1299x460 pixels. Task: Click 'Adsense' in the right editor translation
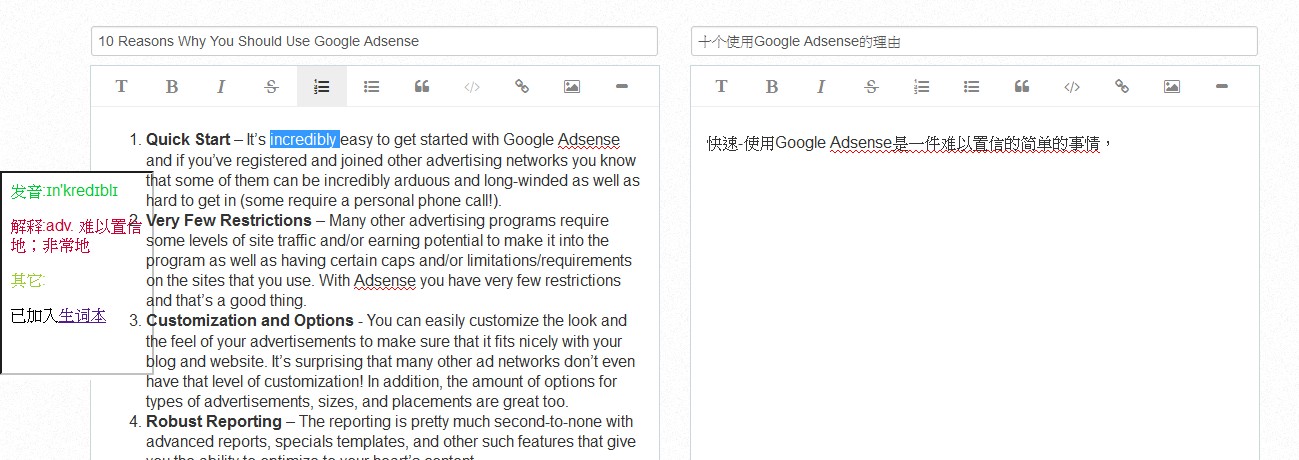click(860, 144)
